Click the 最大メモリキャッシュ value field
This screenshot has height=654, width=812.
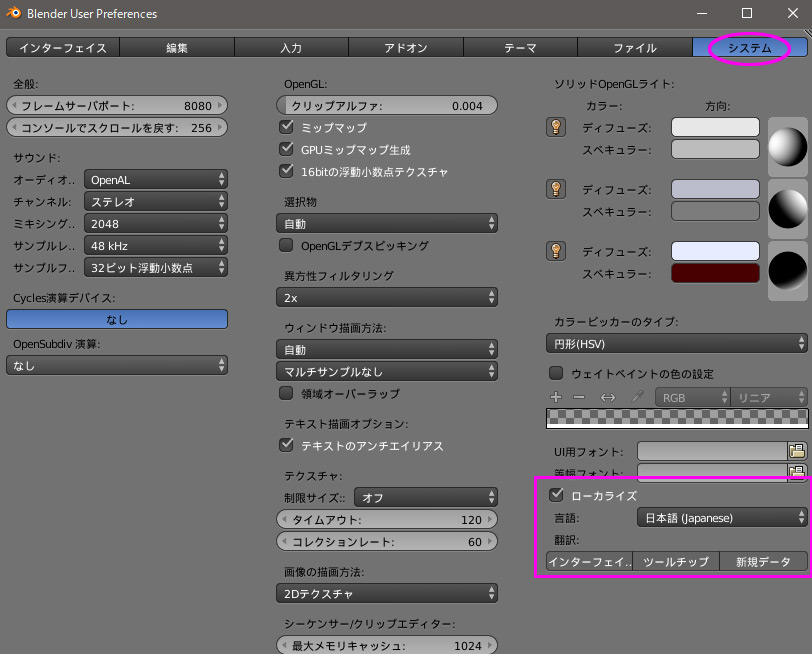point(387,645)
